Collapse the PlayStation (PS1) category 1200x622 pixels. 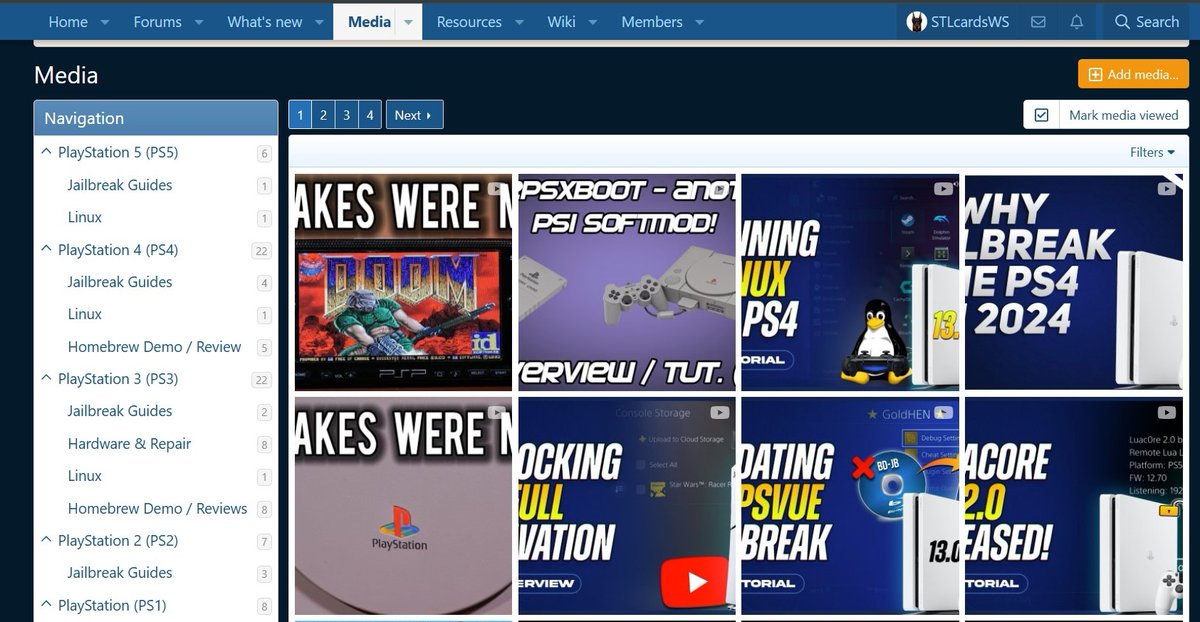click(46, 605)
